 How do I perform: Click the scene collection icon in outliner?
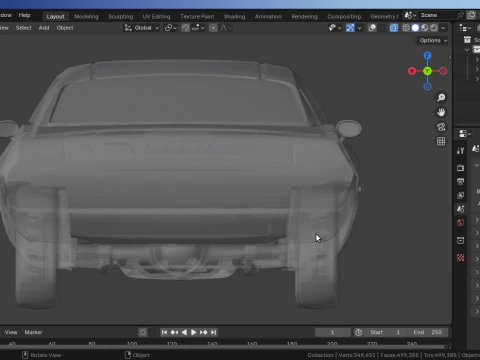coord(467,40)
